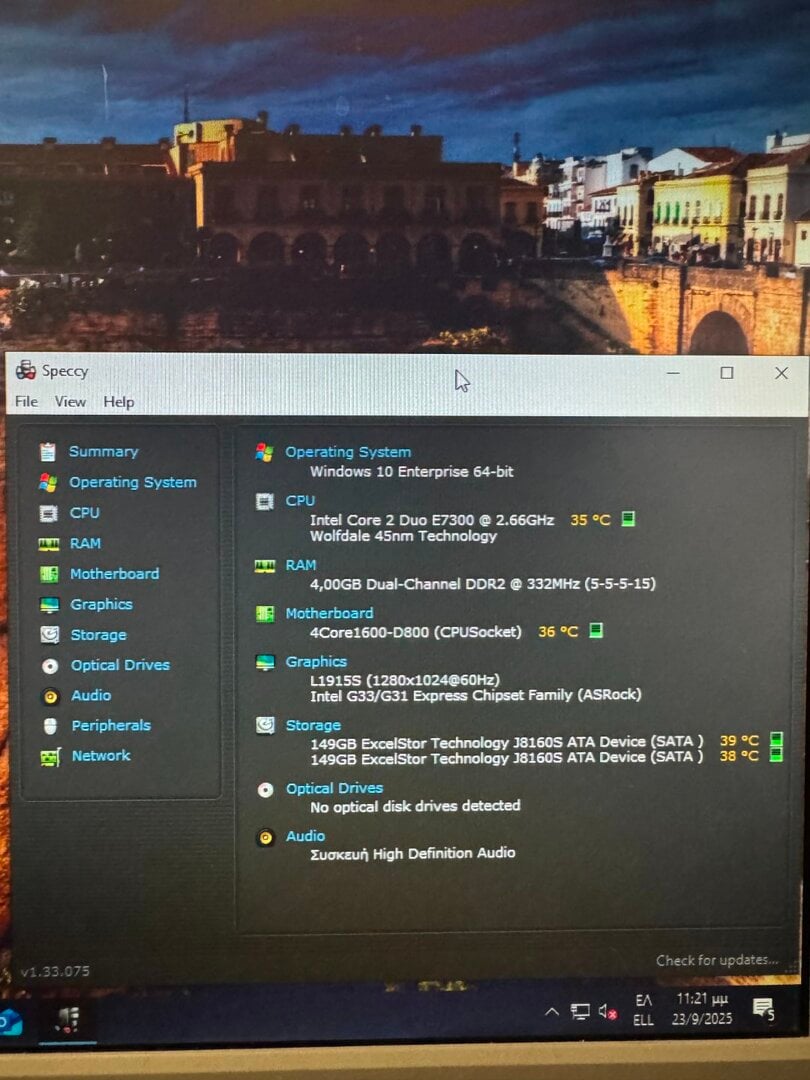810x1080 pixels.
Task: Click the muted volume tray icon
Action: (608, 1012)
